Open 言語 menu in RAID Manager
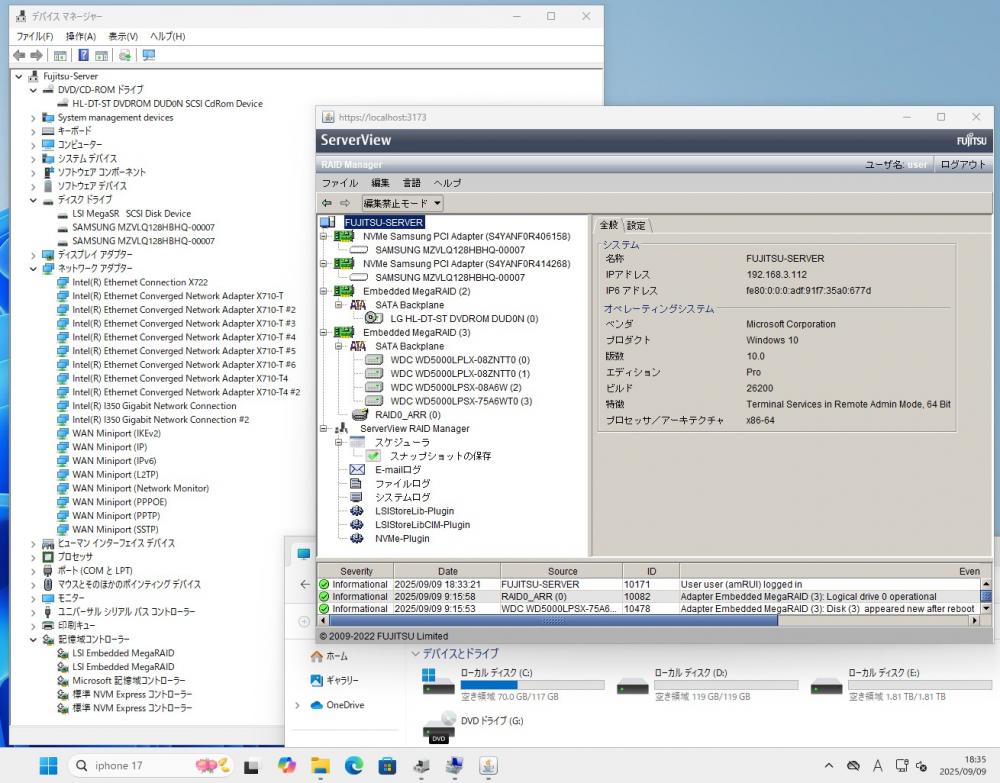Screen dimensions: 1000x783 click(411, 183)
